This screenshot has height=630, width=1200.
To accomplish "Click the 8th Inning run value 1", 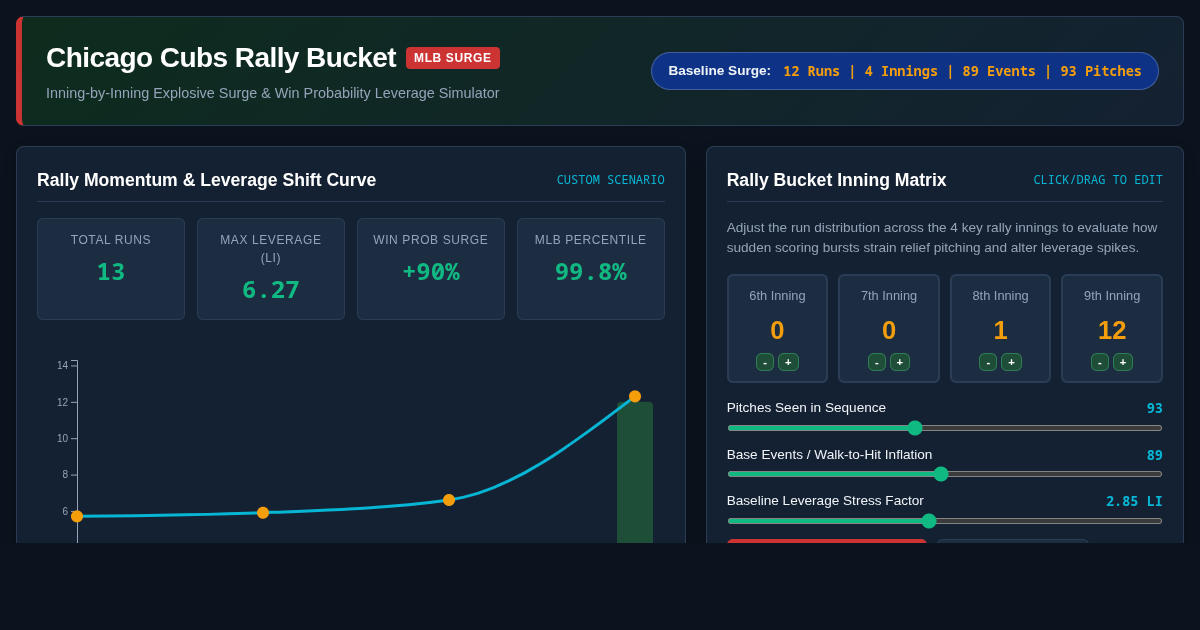I will pos(1000,330).
